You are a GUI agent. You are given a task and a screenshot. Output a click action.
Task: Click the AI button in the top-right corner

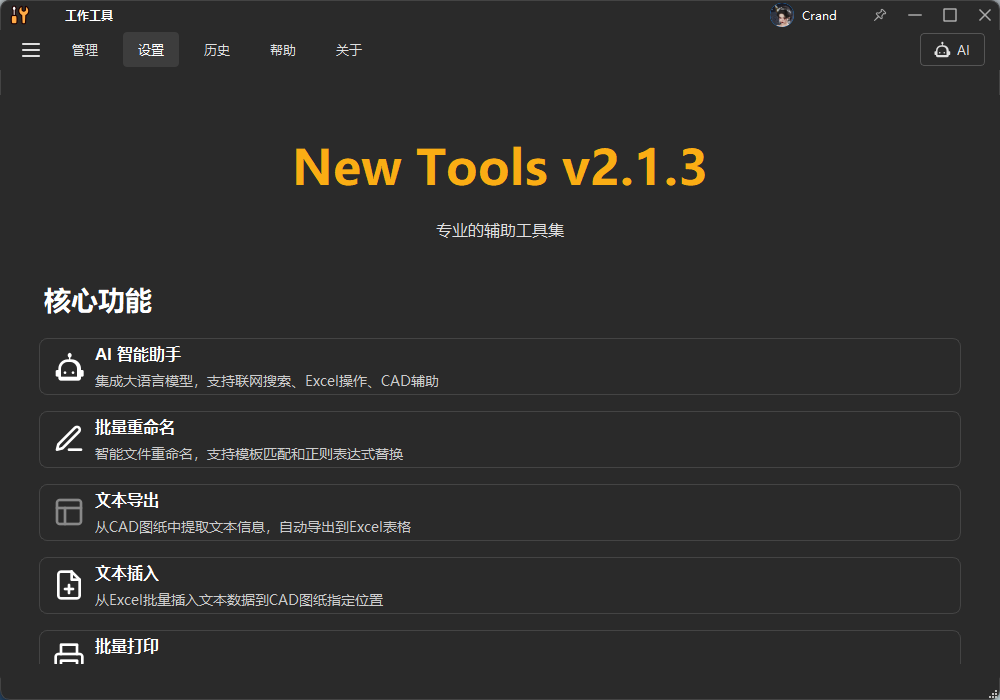[951, 49]
